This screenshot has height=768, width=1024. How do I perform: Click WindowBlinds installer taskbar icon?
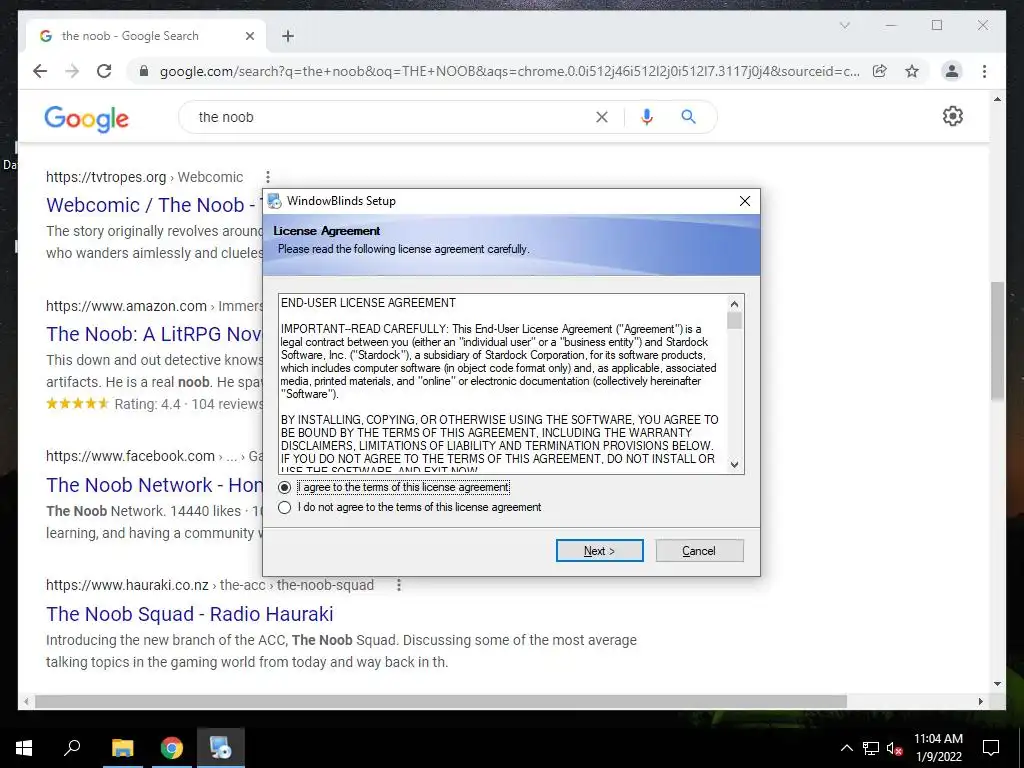click(221, 748)
